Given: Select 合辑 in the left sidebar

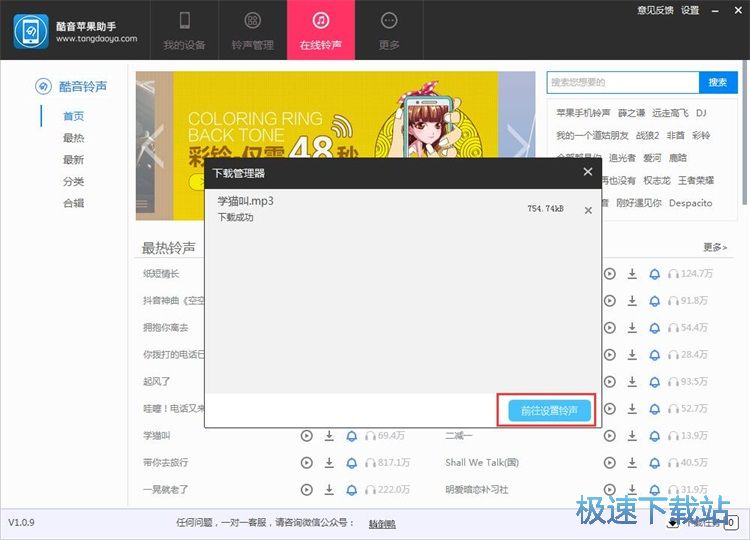Looking at the screenshot, I should pos(73,203).
